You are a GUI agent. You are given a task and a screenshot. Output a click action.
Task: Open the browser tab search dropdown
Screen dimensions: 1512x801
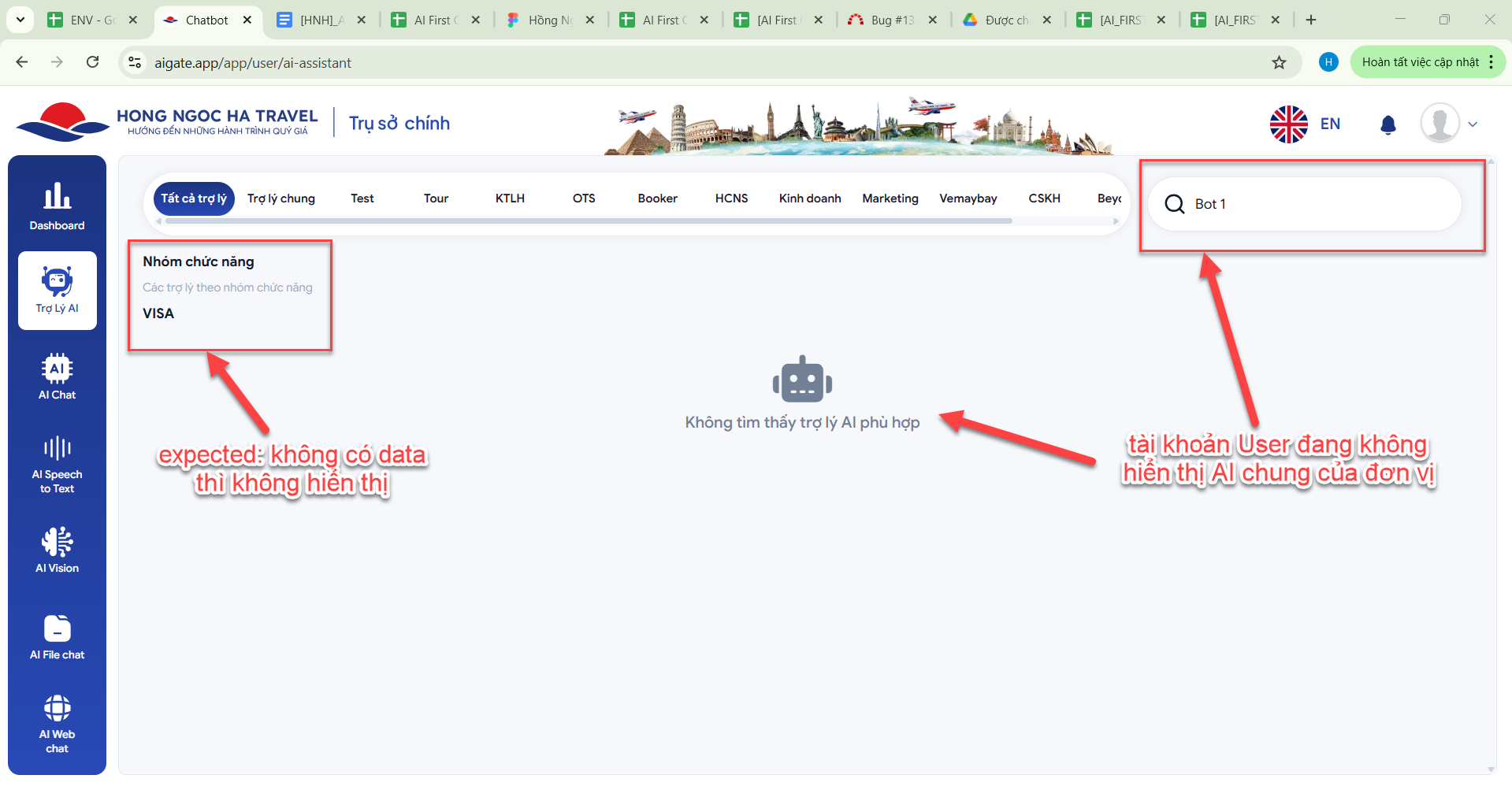tap(20, 20)
